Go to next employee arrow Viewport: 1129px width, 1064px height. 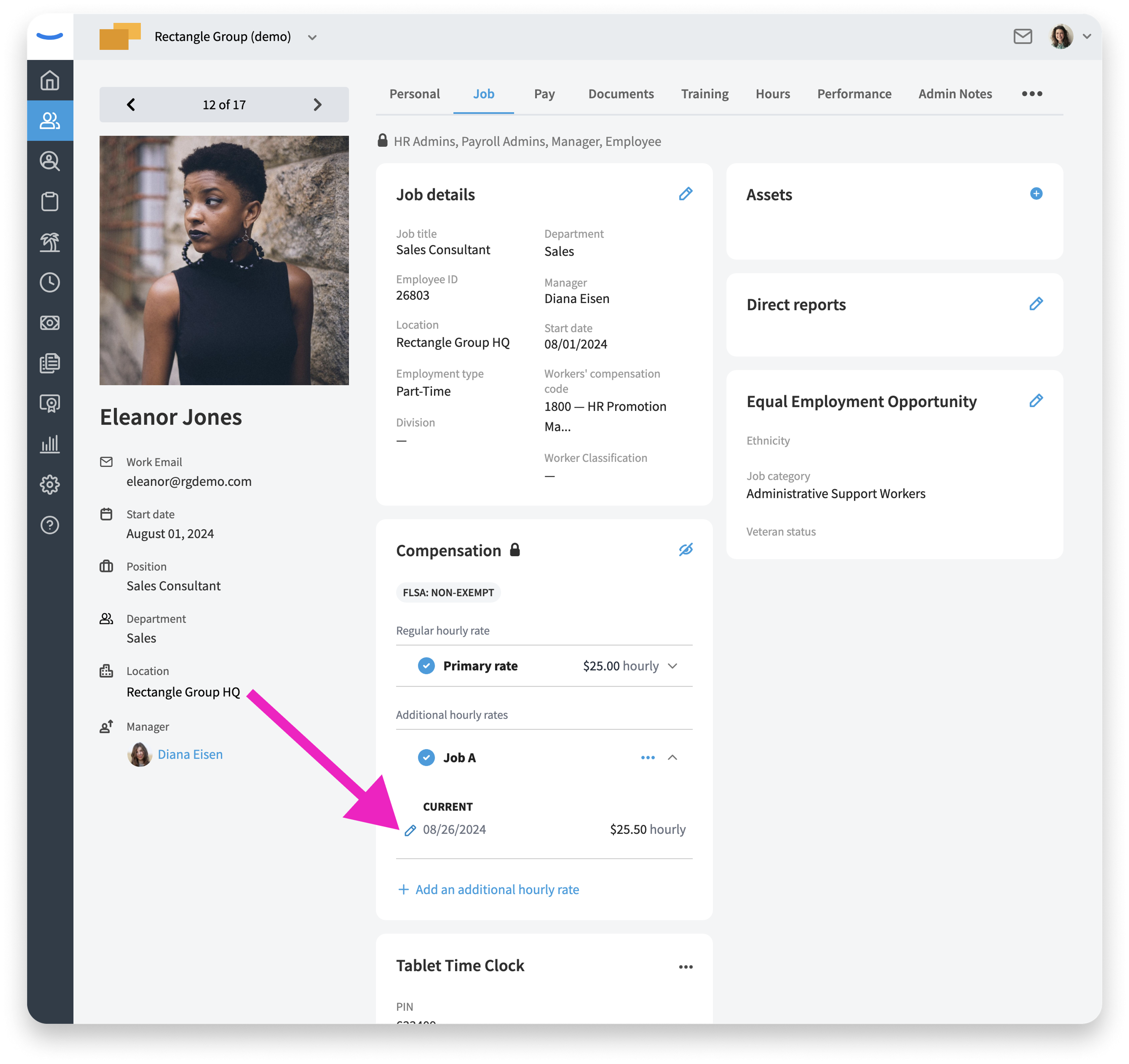click(x=318, y=104)
